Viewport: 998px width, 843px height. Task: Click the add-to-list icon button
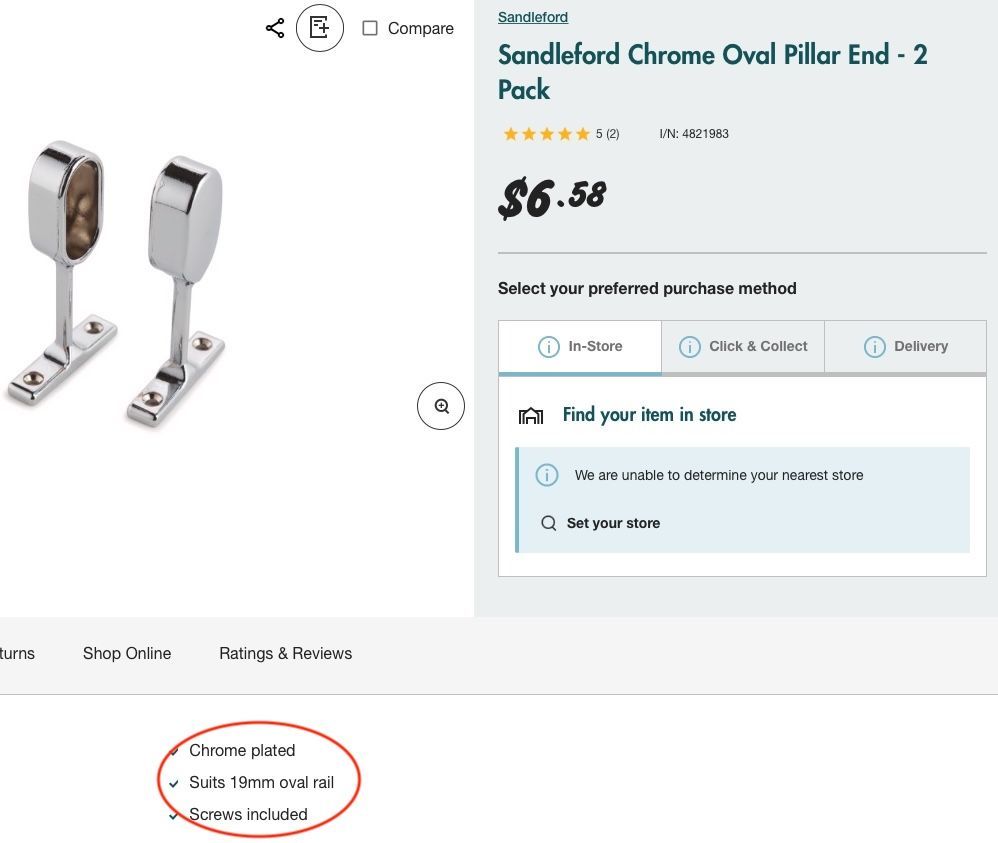tap(320, 28)
